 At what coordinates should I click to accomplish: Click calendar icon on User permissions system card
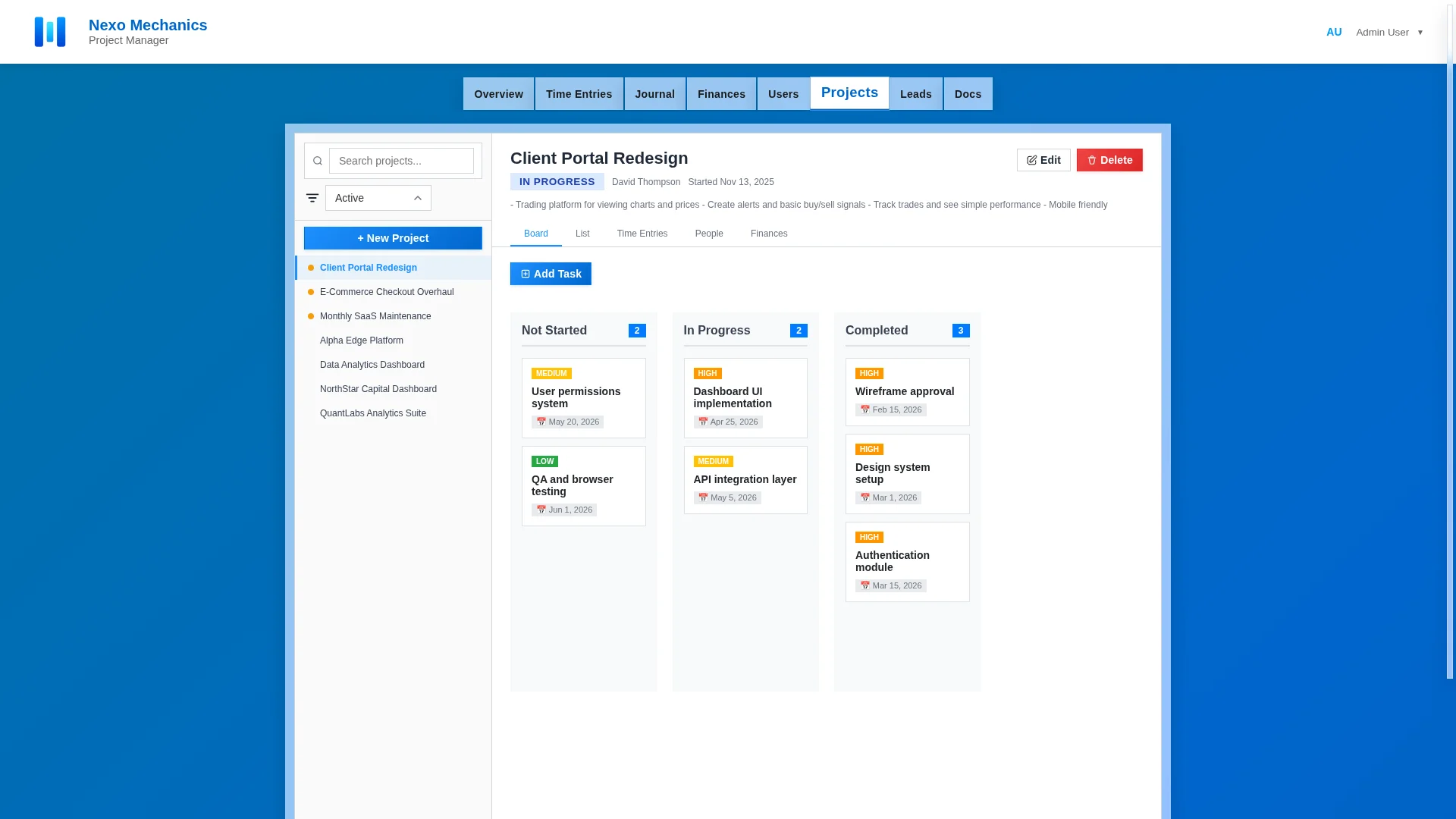(541, 422)
